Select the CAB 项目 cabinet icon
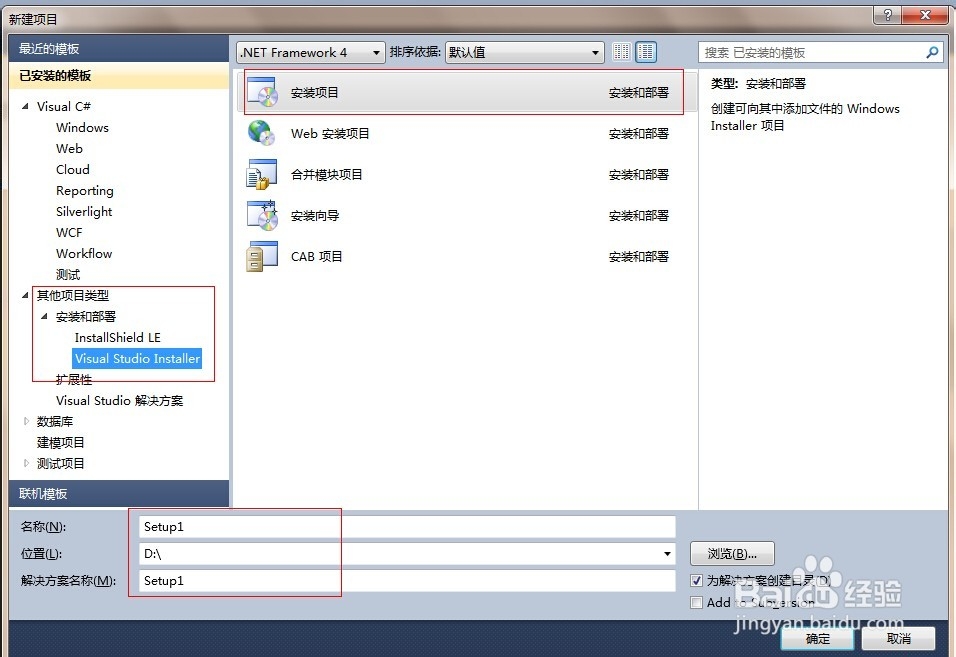This screenshot has height=657, width=956. pyautogui.click(x=262, y=256)
